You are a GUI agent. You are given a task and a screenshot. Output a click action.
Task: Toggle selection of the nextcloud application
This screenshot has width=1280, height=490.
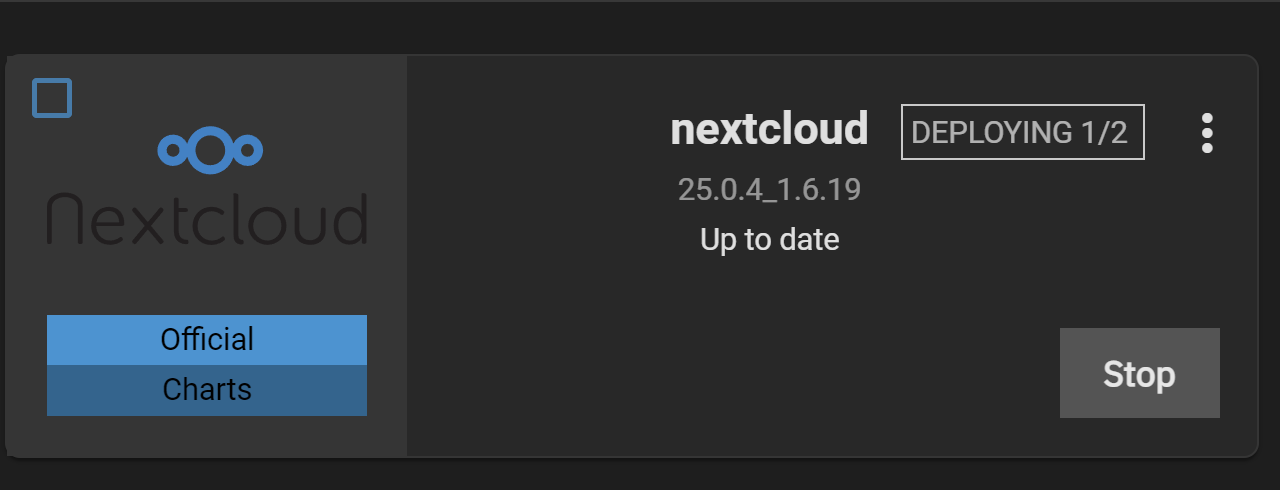pyautogui.click(x=52, y=98)
